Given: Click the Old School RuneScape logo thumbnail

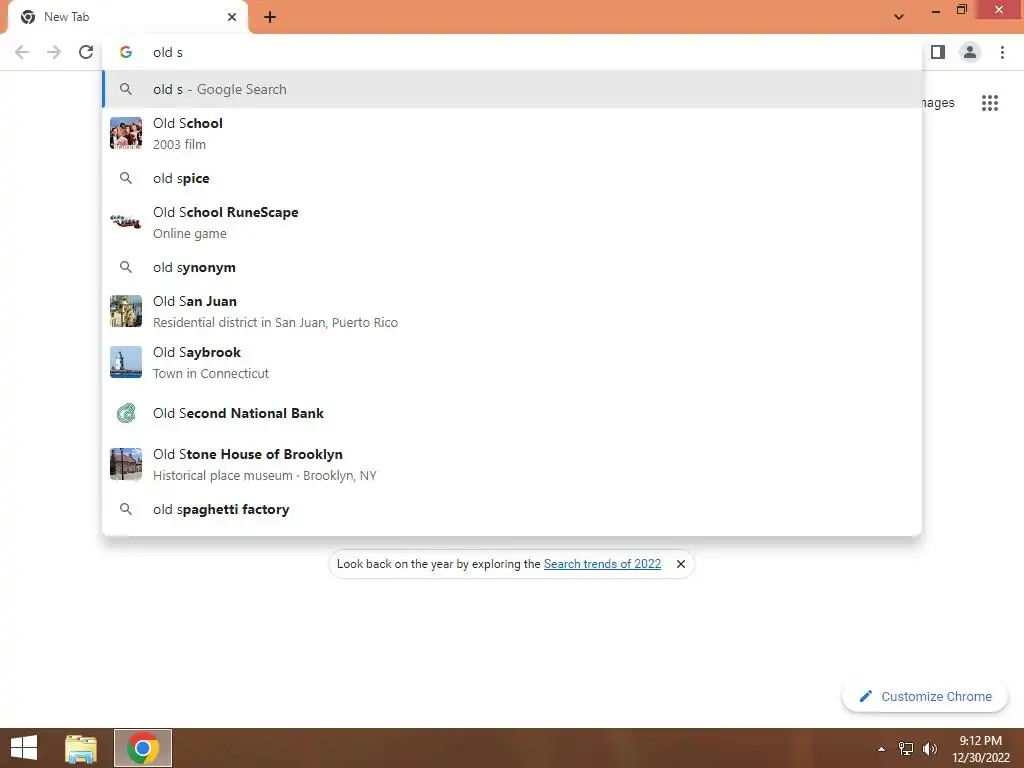Looking at the screenshot, I should [x=125, y=222].
